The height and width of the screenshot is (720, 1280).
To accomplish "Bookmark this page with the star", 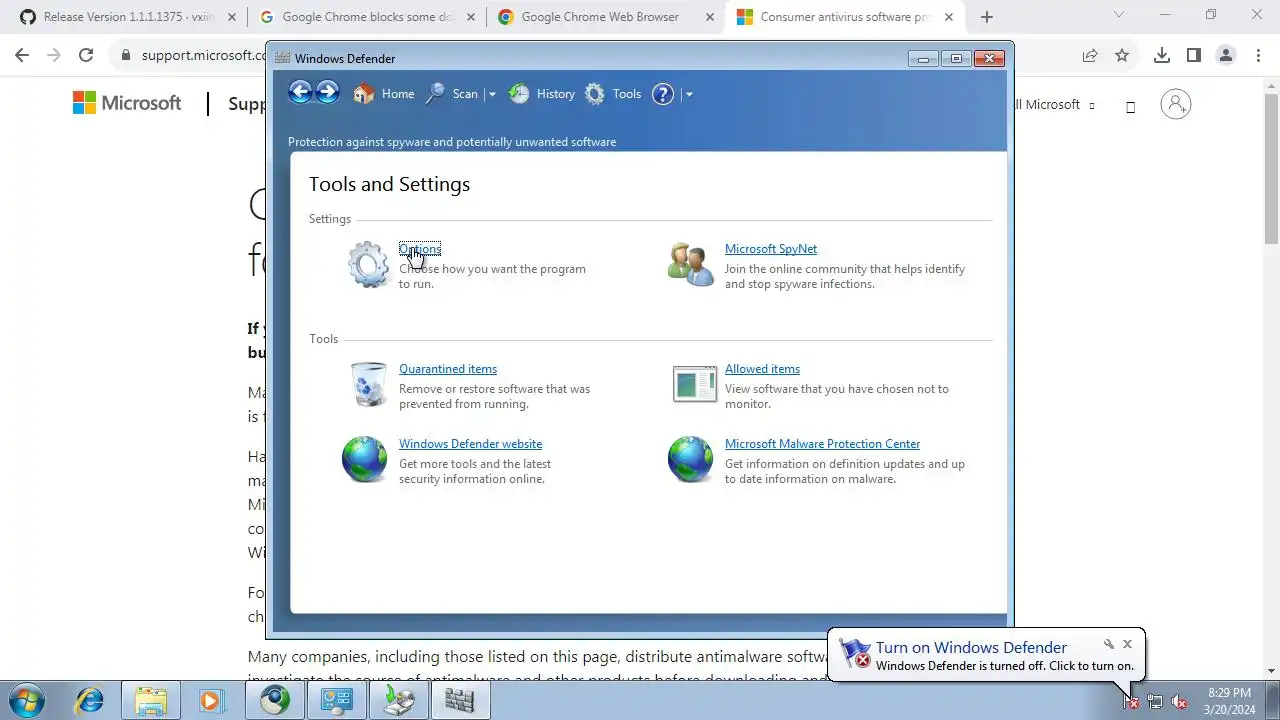I will pyautogui.click(x=1122, y=55).
